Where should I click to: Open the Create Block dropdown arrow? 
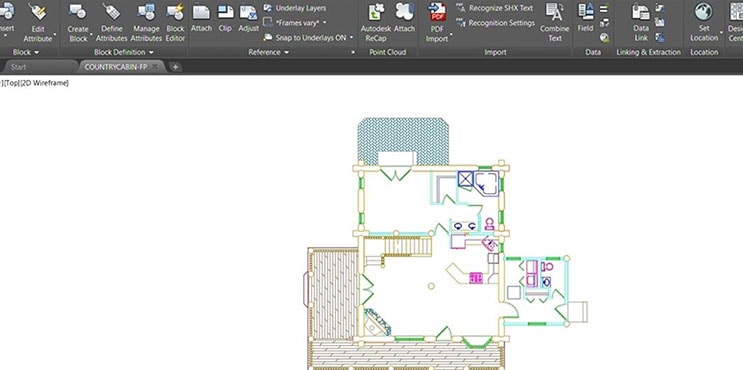(x=91, y=35)
